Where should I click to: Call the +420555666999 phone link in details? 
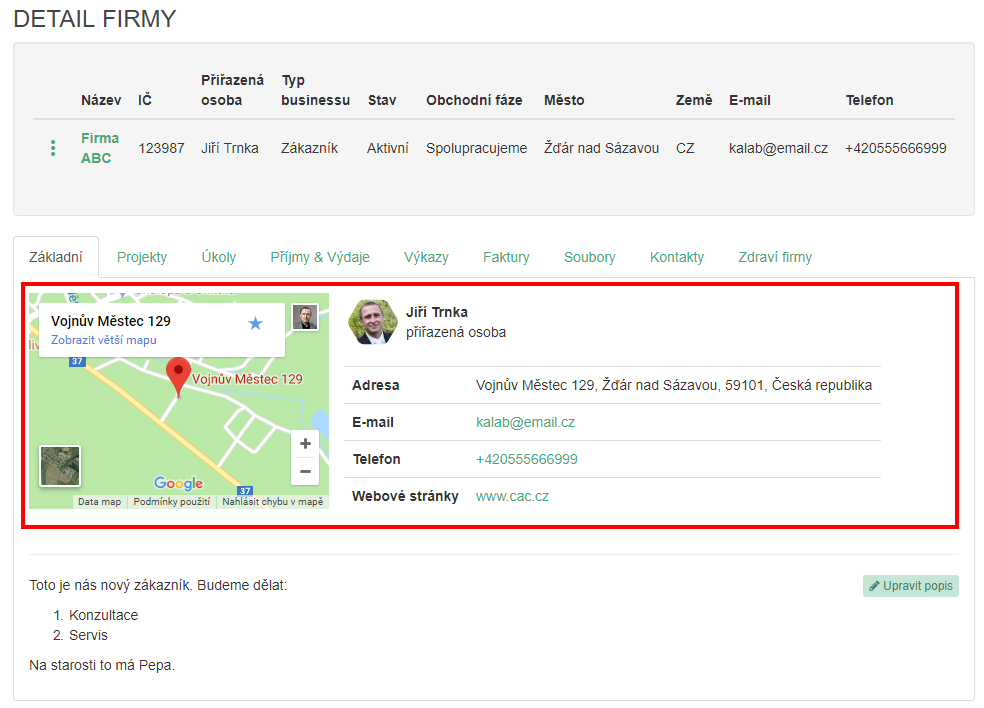click(526, 459)
